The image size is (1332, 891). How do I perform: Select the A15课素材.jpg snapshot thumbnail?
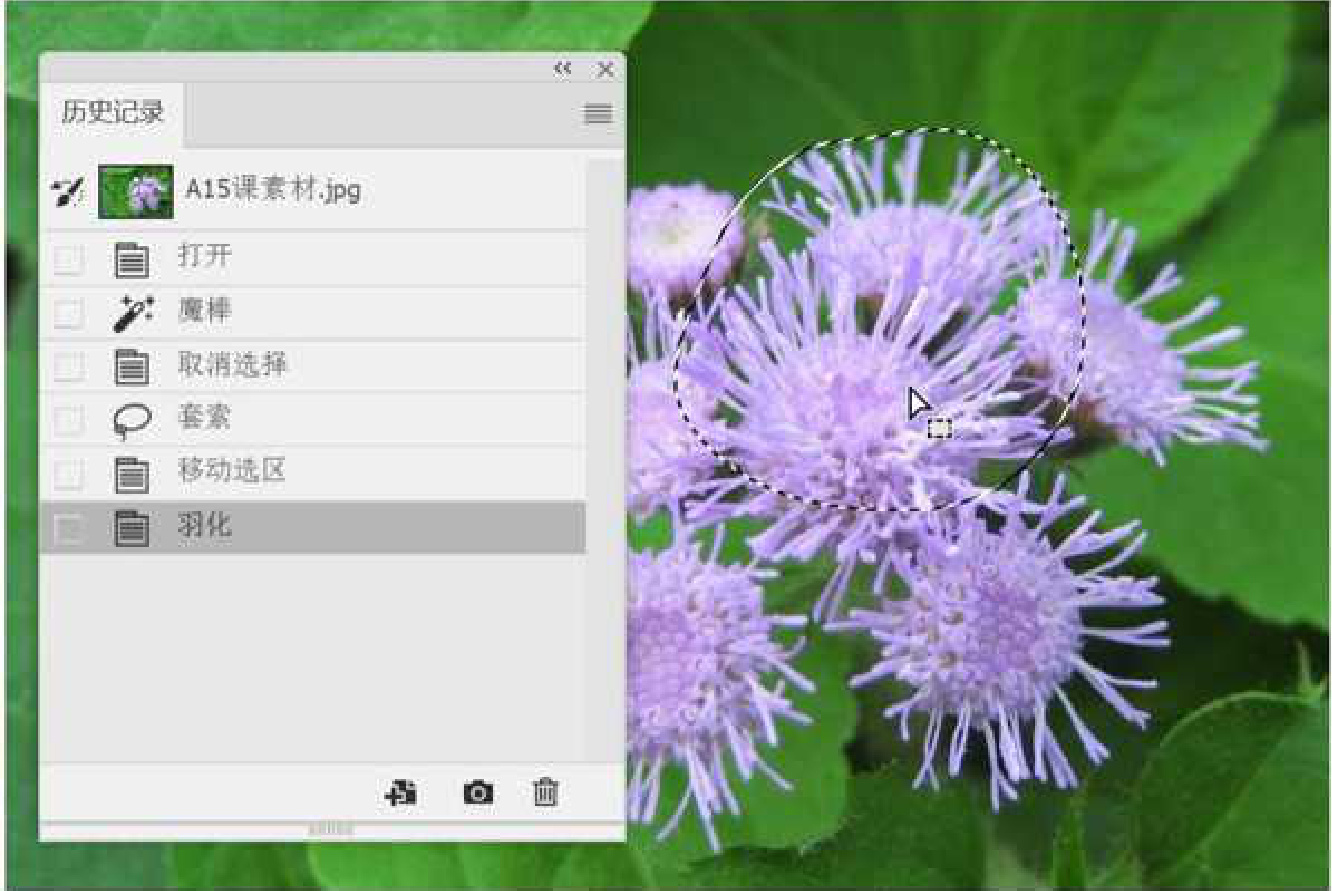click(136, 192)
